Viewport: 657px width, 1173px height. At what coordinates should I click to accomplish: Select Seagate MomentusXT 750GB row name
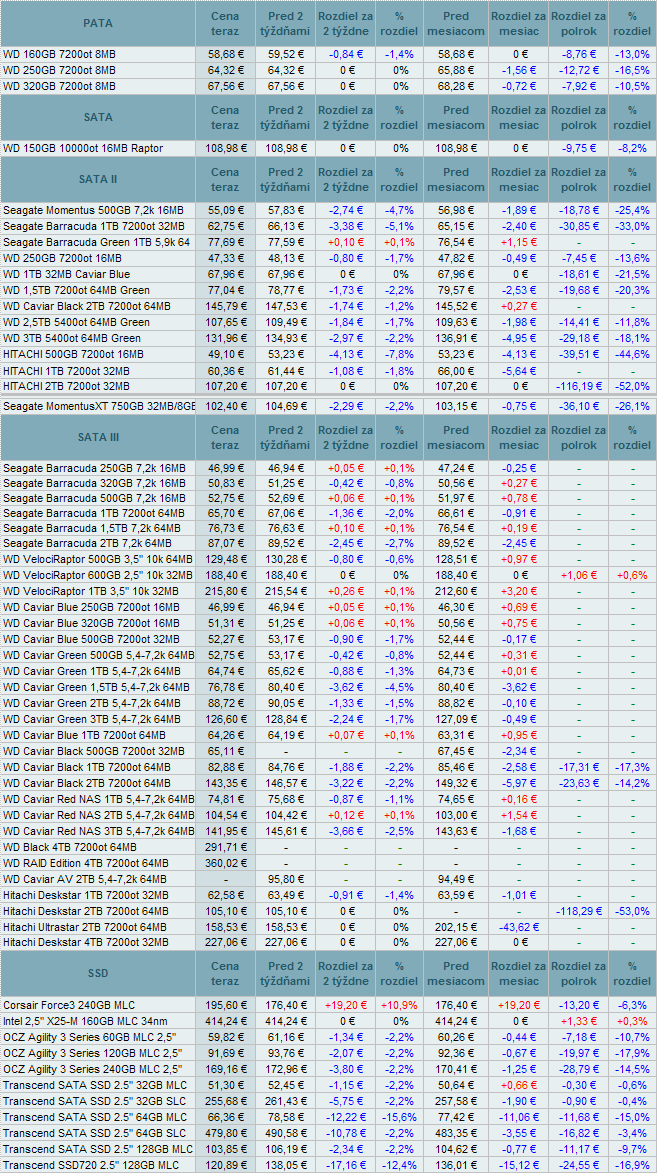[x=99, y=406]
